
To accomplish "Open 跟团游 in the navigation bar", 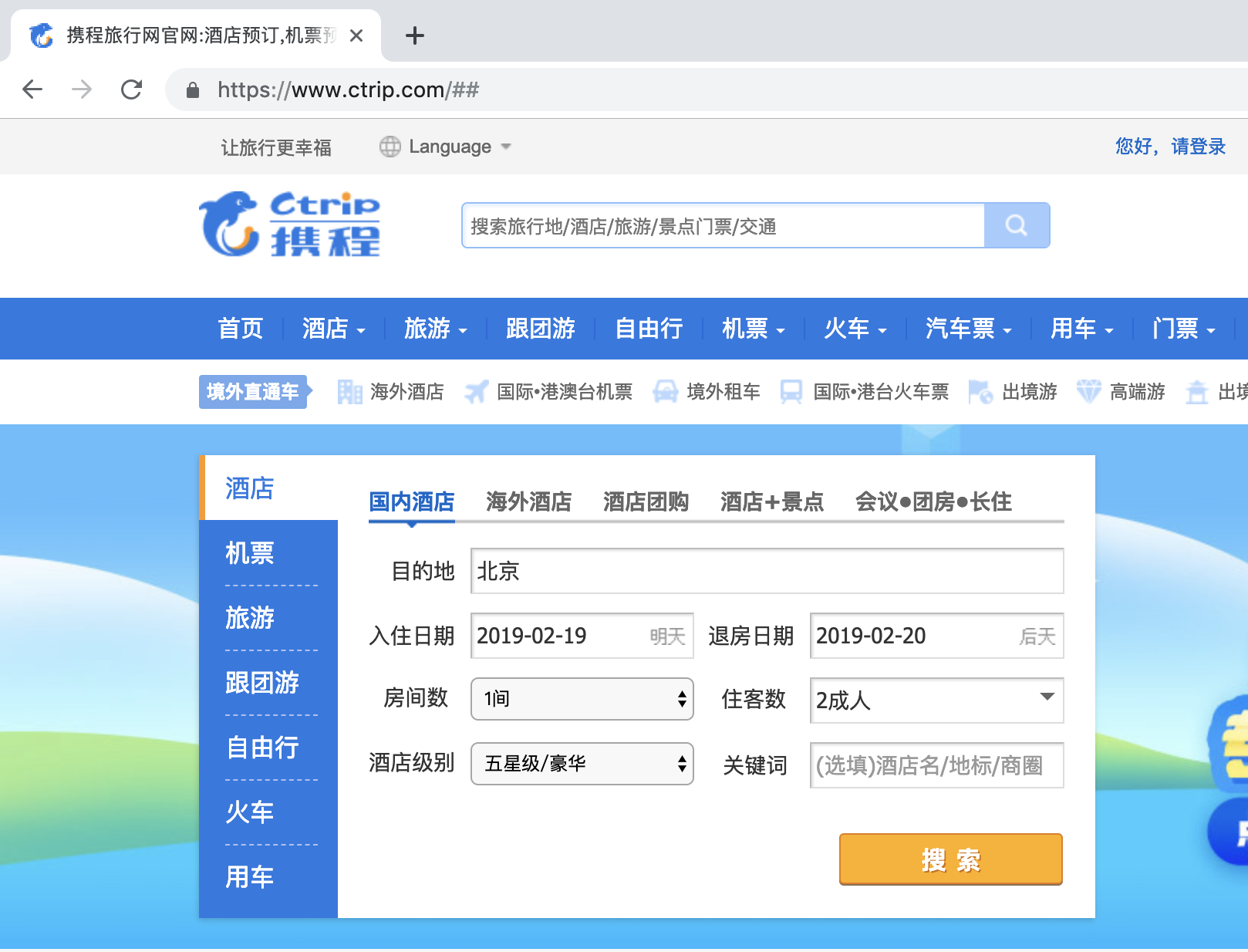I will coord(541,329).
